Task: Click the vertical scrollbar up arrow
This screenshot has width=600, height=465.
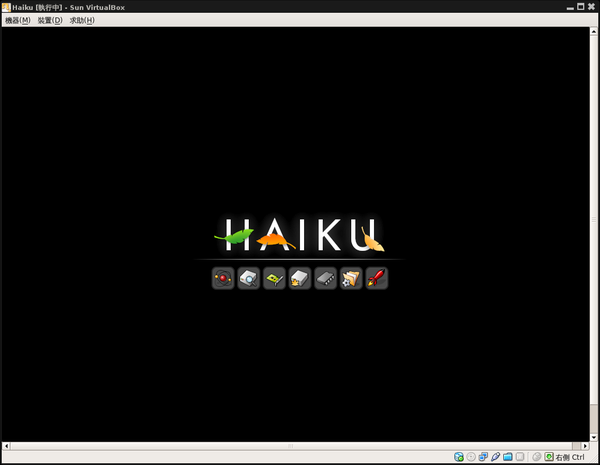Action: click(x=593, y=32)
